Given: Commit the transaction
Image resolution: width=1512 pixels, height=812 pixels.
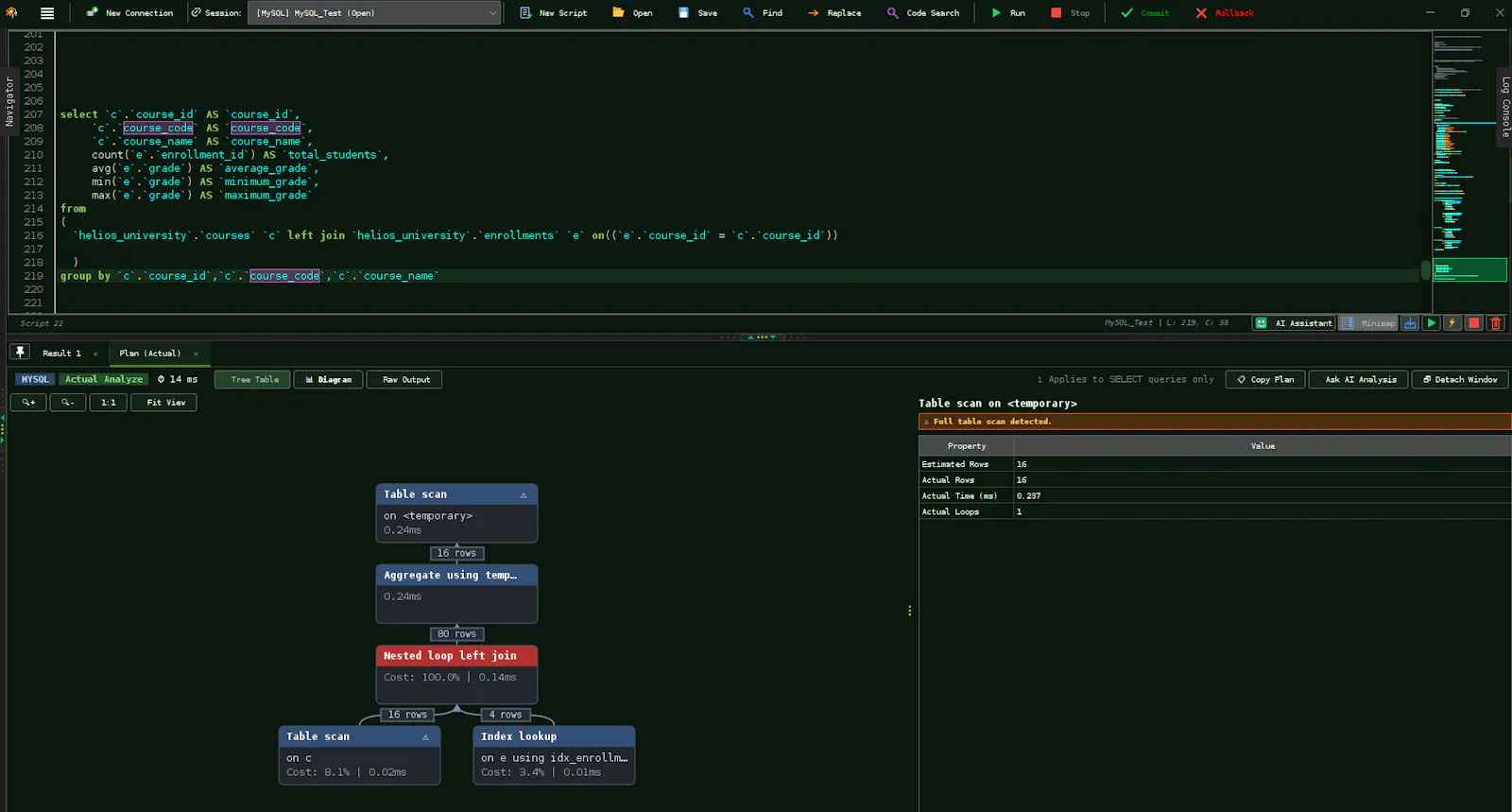Looking at the screenshot, I should [1145, 13].
